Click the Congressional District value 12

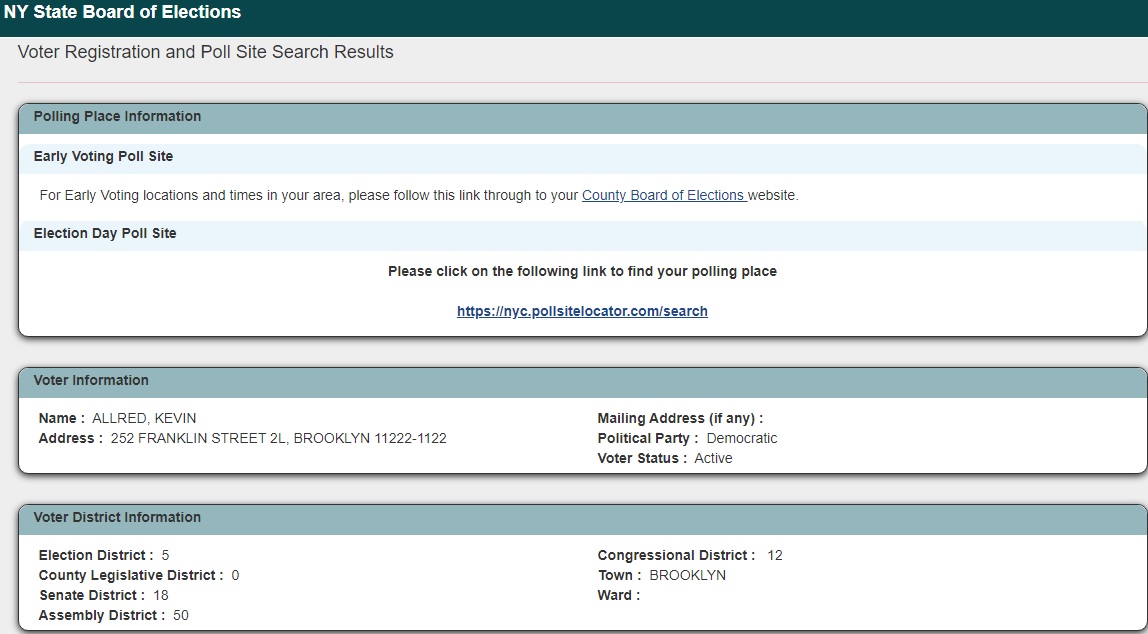[x=775, y=556]
